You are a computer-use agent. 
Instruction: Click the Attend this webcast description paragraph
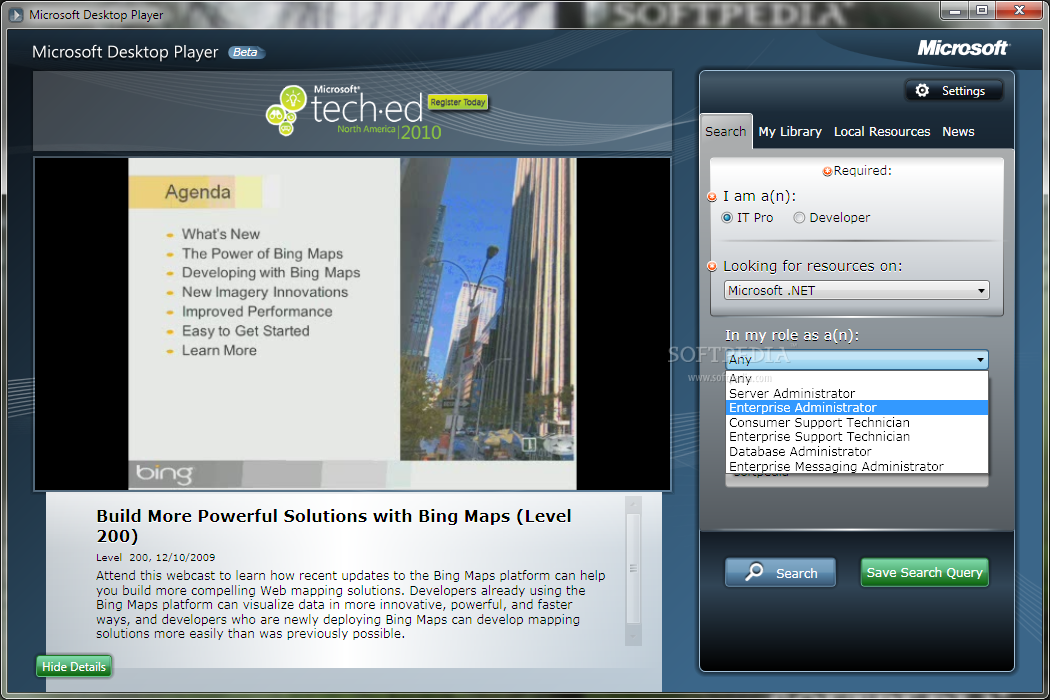[350, 604]
